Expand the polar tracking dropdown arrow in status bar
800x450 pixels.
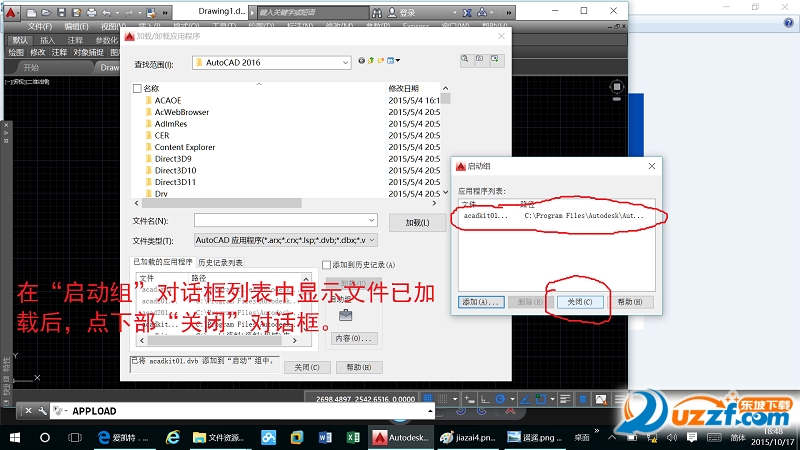click(x=512, y=399)
